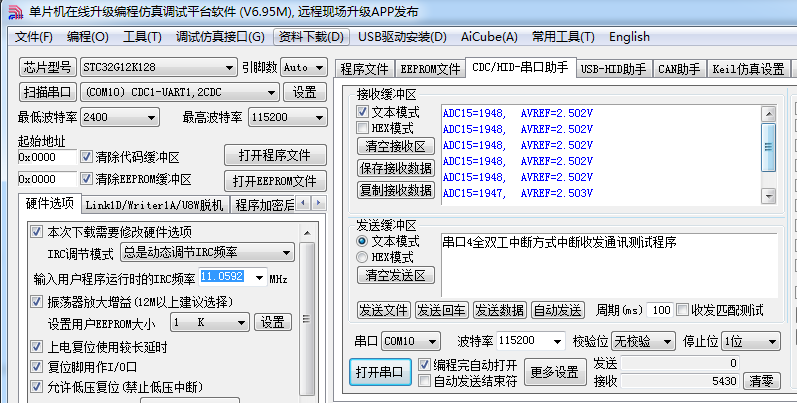This screenshot has width=797, height=403.
Task: Click 打开EEPROM文件 button
Action: [x=275, y=180]
